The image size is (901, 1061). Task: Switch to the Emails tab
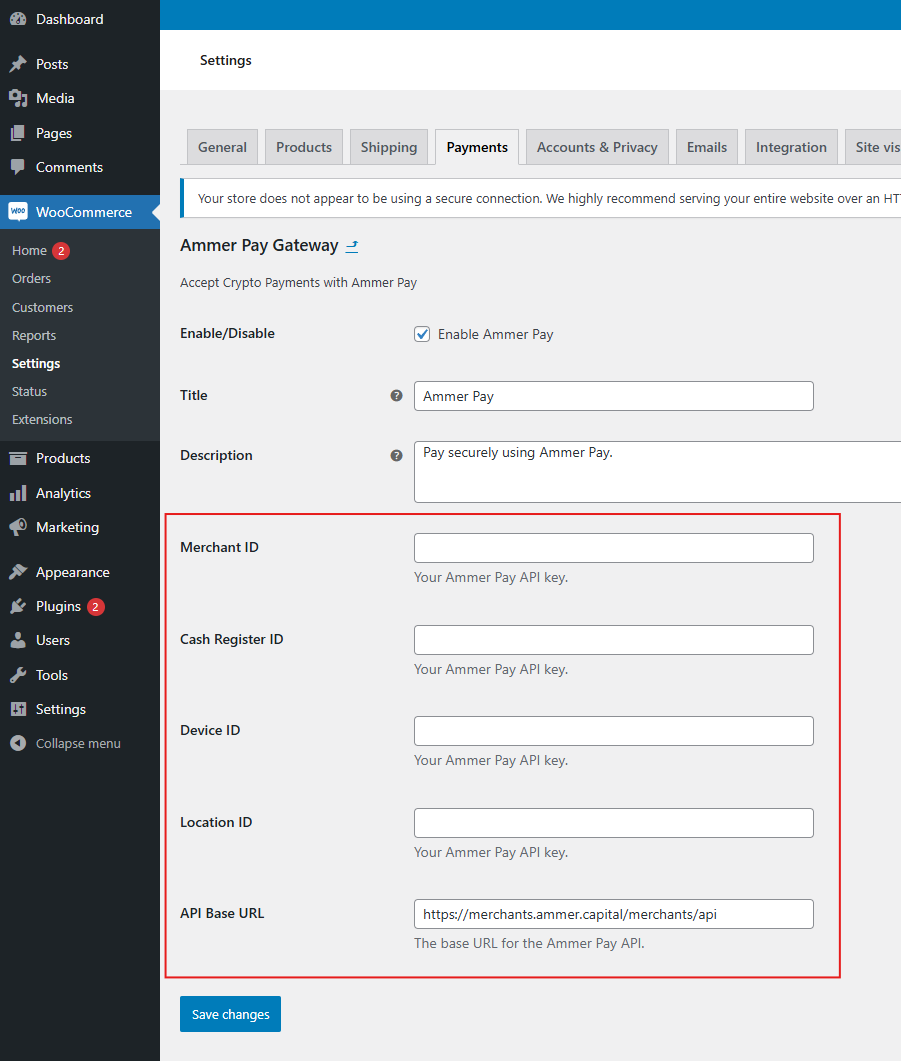point(707,147)
